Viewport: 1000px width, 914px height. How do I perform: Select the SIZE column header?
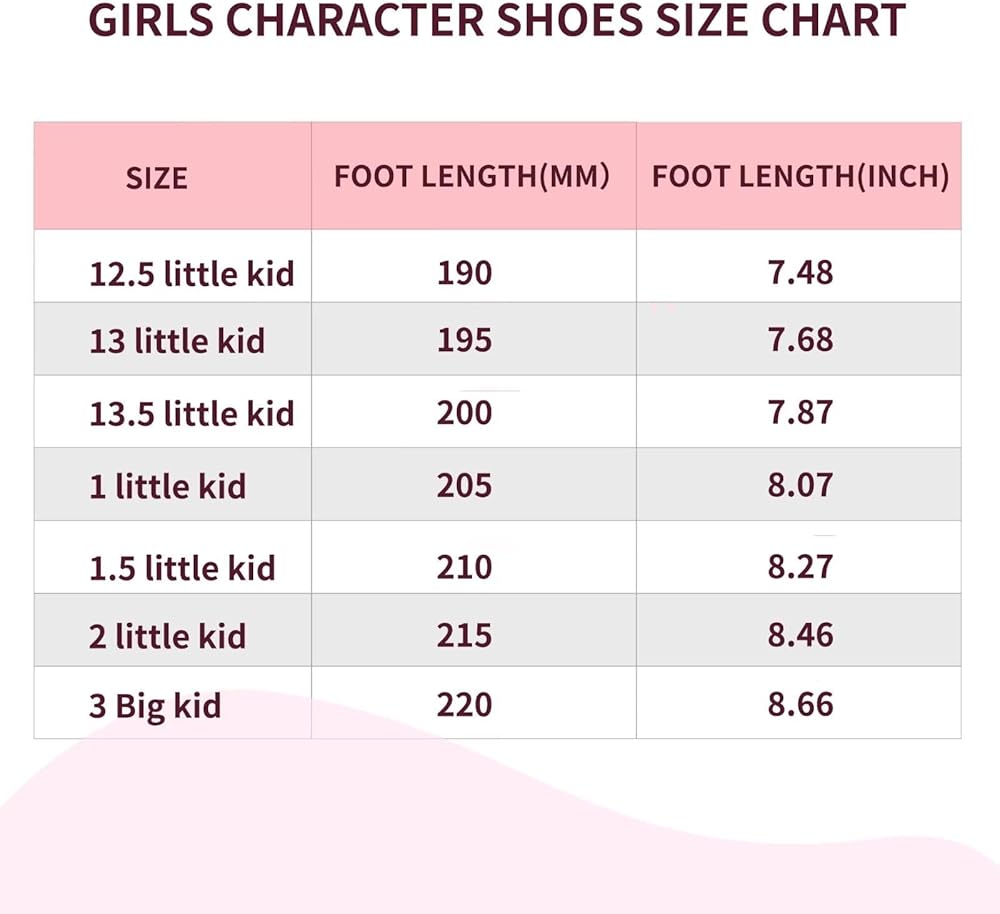coord(157,178)
